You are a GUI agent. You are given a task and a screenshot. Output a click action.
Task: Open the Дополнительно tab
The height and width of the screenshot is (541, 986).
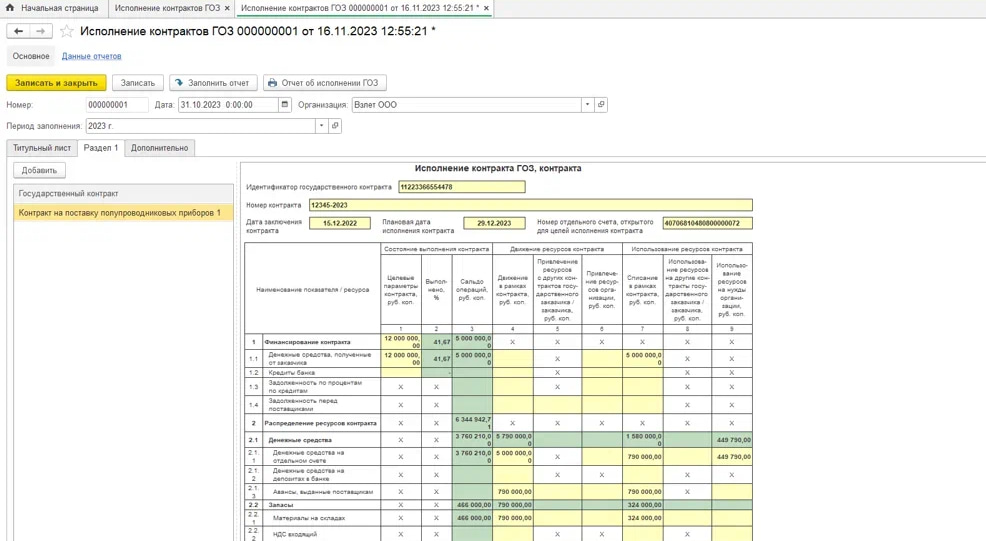pyautogui.click(x=160, y=148)
